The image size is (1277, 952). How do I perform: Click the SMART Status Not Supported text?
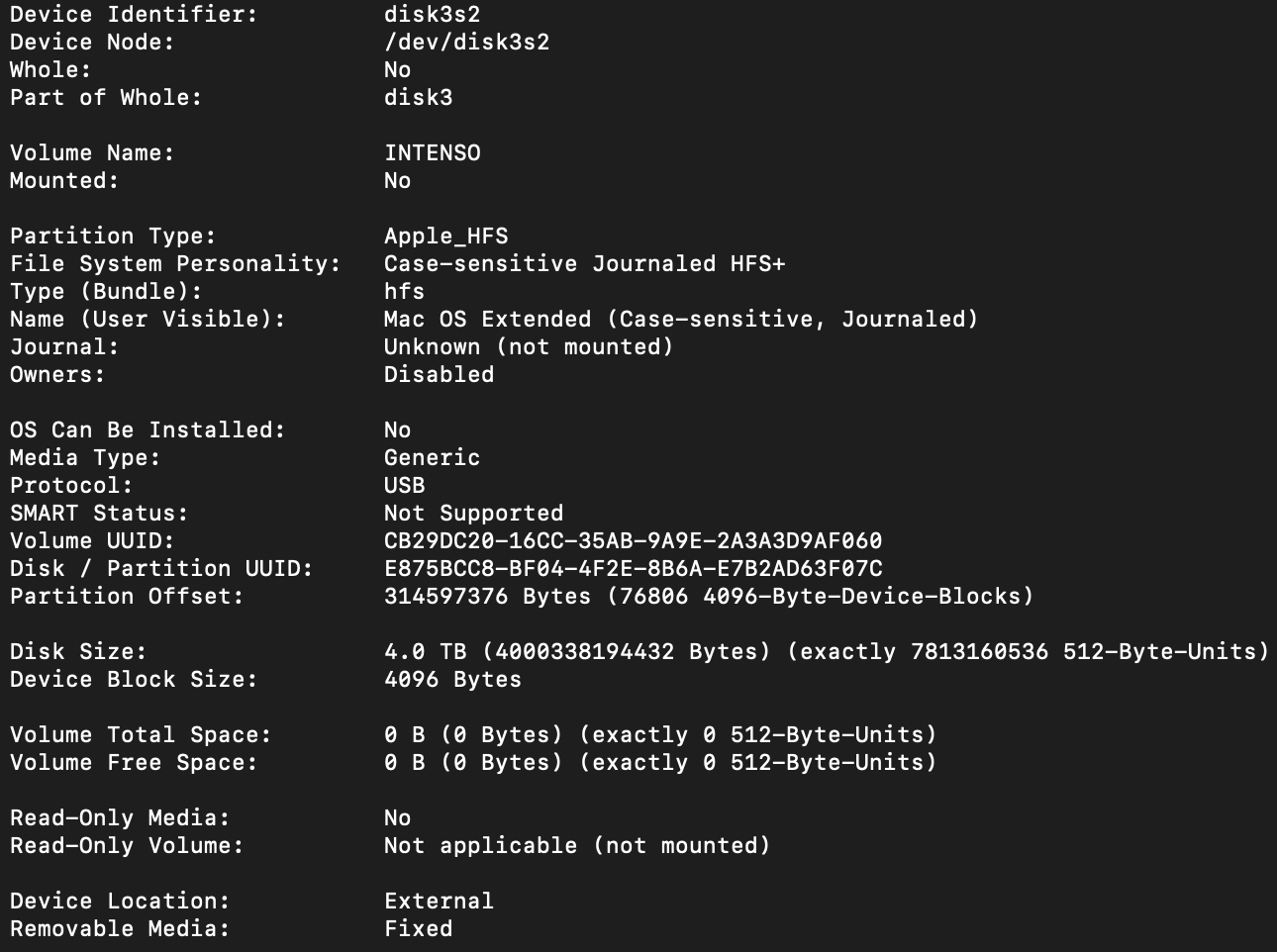pyautogui.click(x=473, y=514)
